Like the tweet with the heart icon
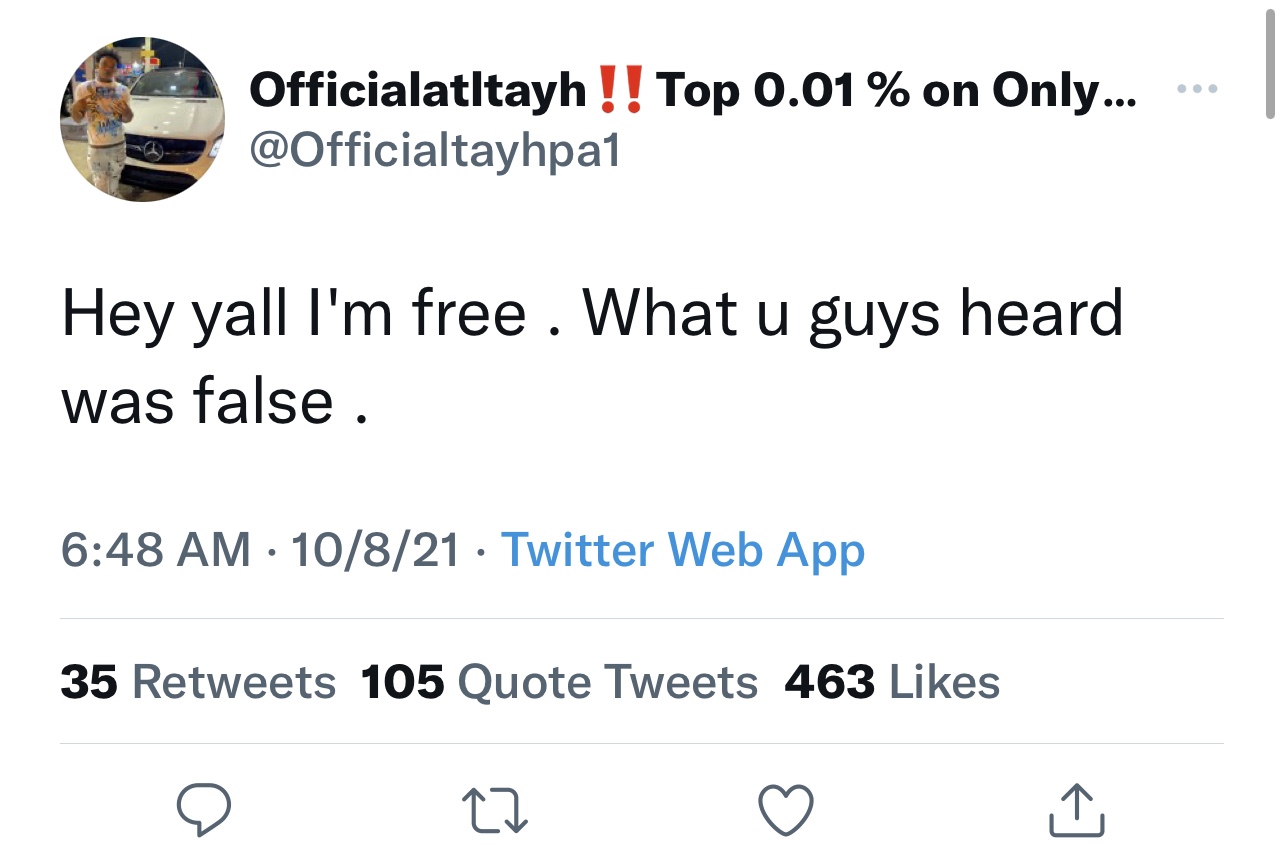Image resolution: width=1284 pixels, height=845 pixels. 786,808
